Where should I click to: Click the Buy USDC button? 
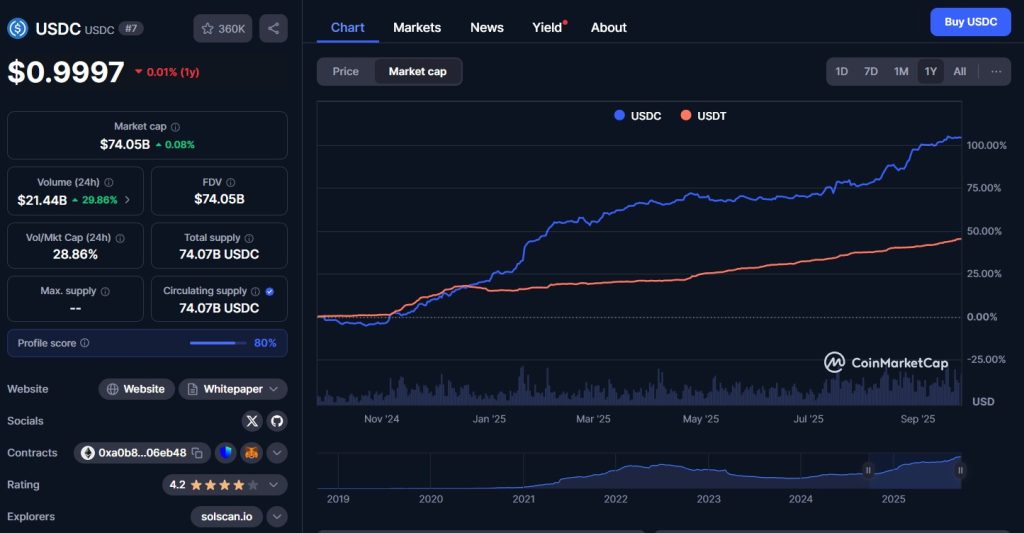click(x=970, y=22)
